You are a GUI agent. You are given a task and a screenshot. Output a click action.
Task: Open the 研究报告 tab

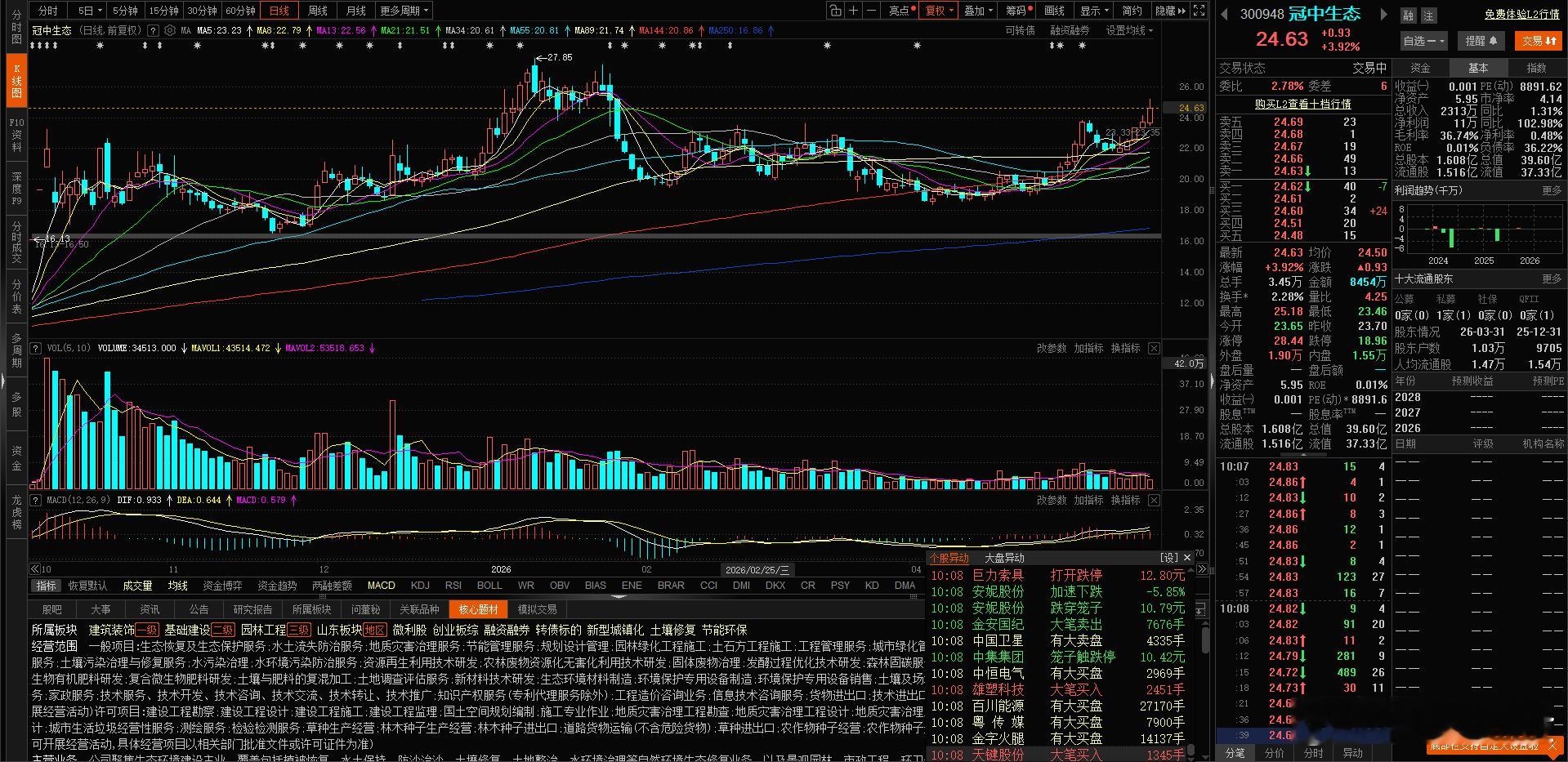click(252, 609)
